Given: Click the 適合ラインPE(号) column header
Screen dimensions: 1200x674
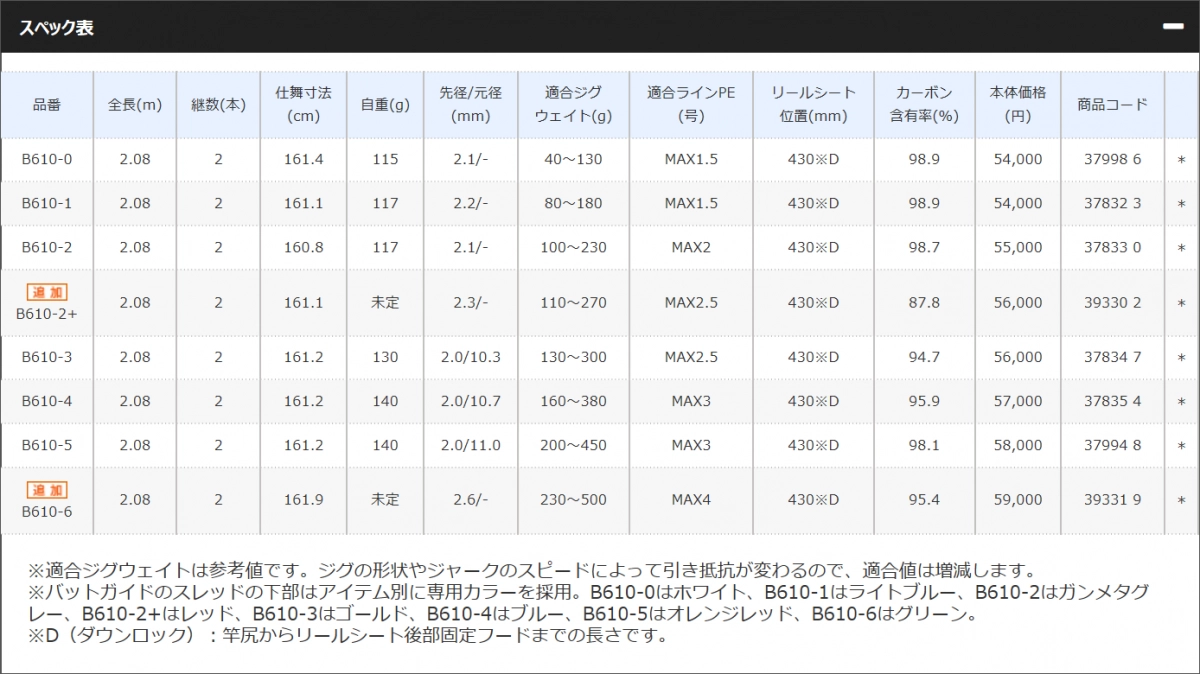Looking at the screenshot, I should (x=691, y=104).
